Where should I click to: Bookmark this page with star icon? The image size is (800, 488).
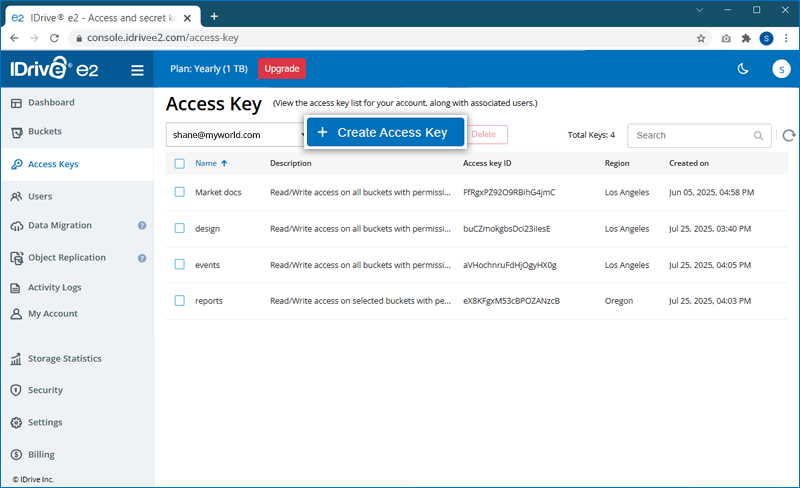(x=701, y=38)
